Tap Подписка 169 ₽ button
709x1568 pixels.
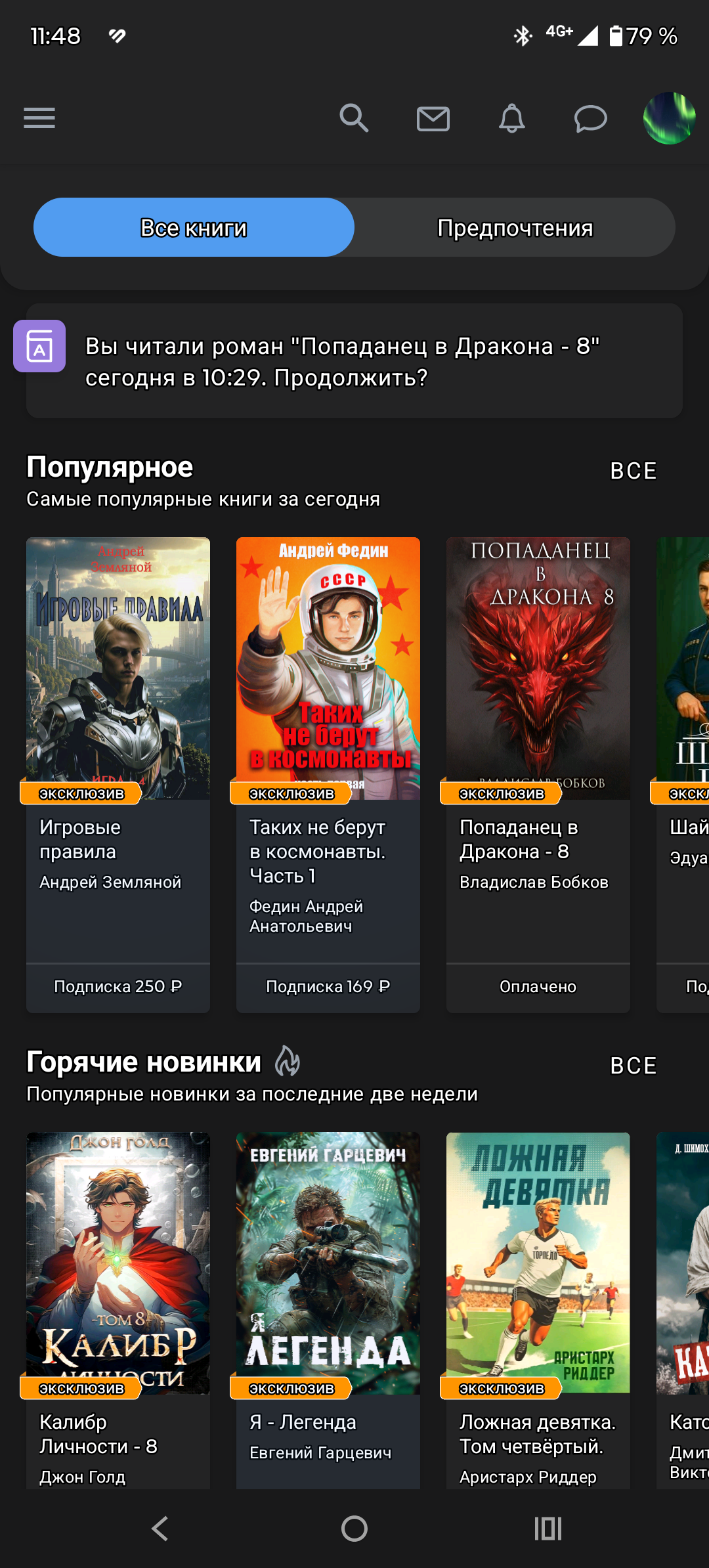pyautogui.click(x=328, y=988)
